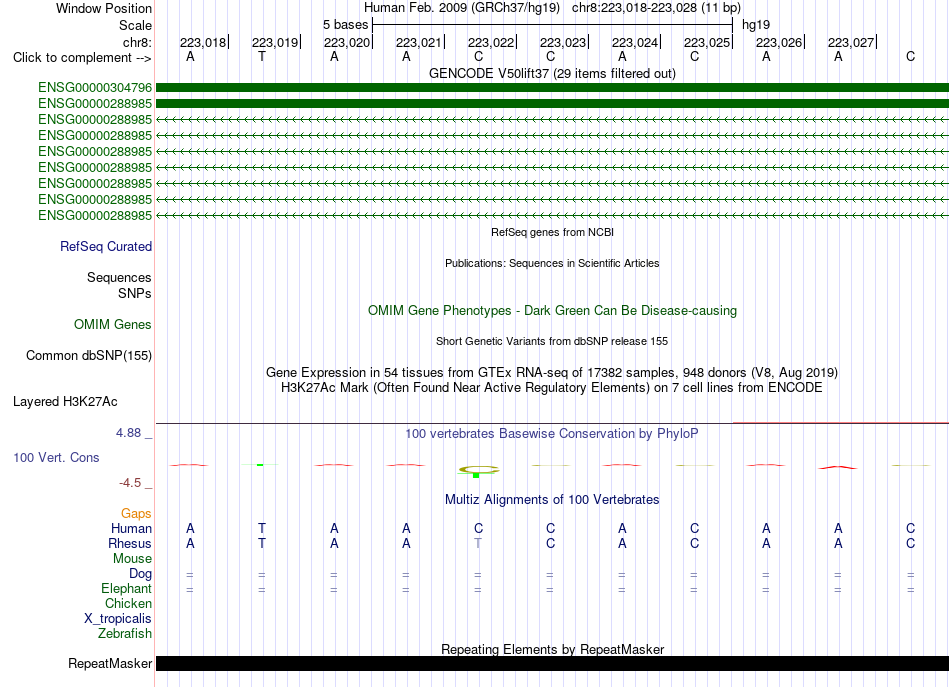Click the Scale label
The image size is (950, 687).
tap(135, 25)
